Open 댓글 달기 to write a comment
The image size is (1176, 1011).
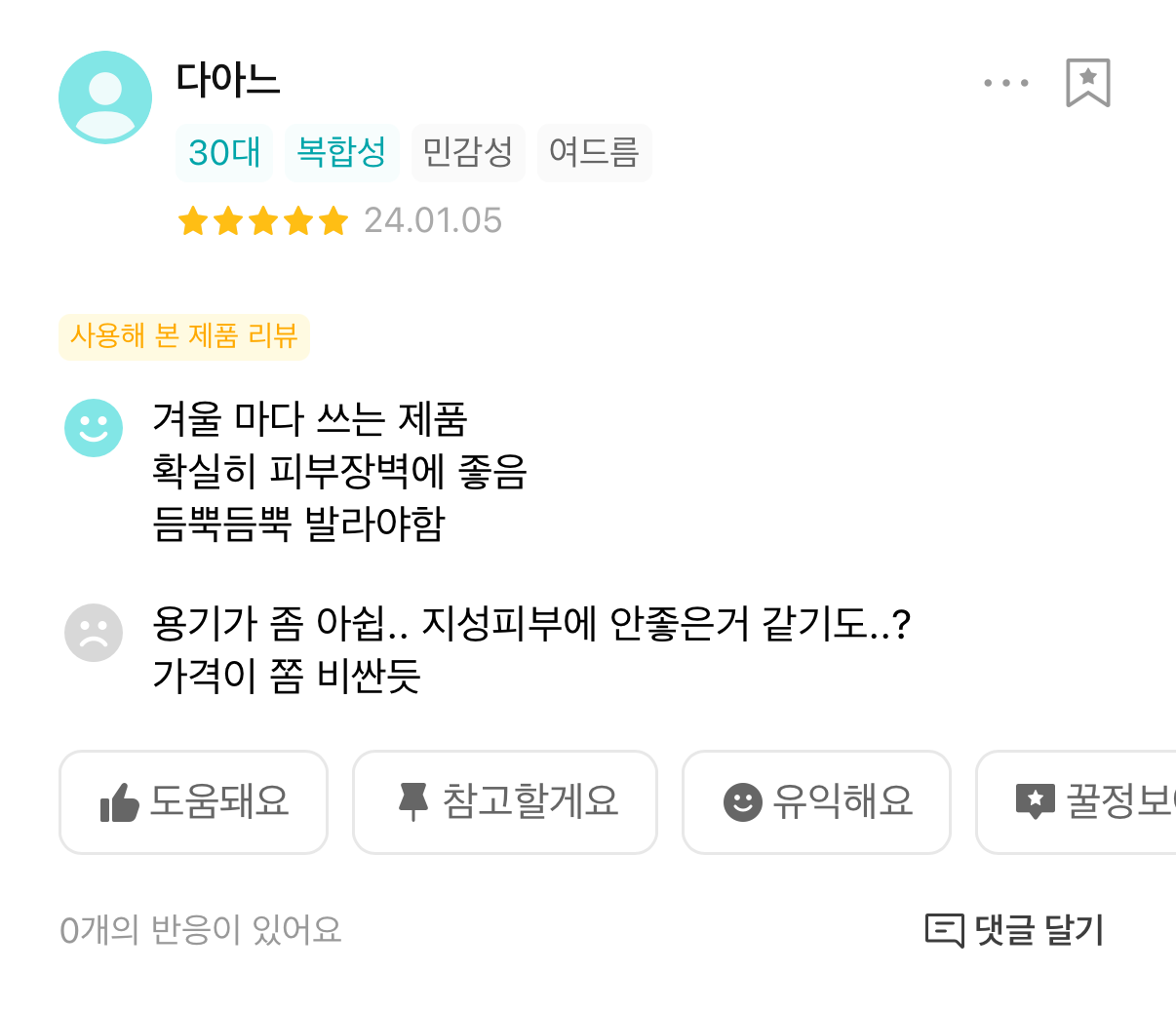coord(1014,930)
